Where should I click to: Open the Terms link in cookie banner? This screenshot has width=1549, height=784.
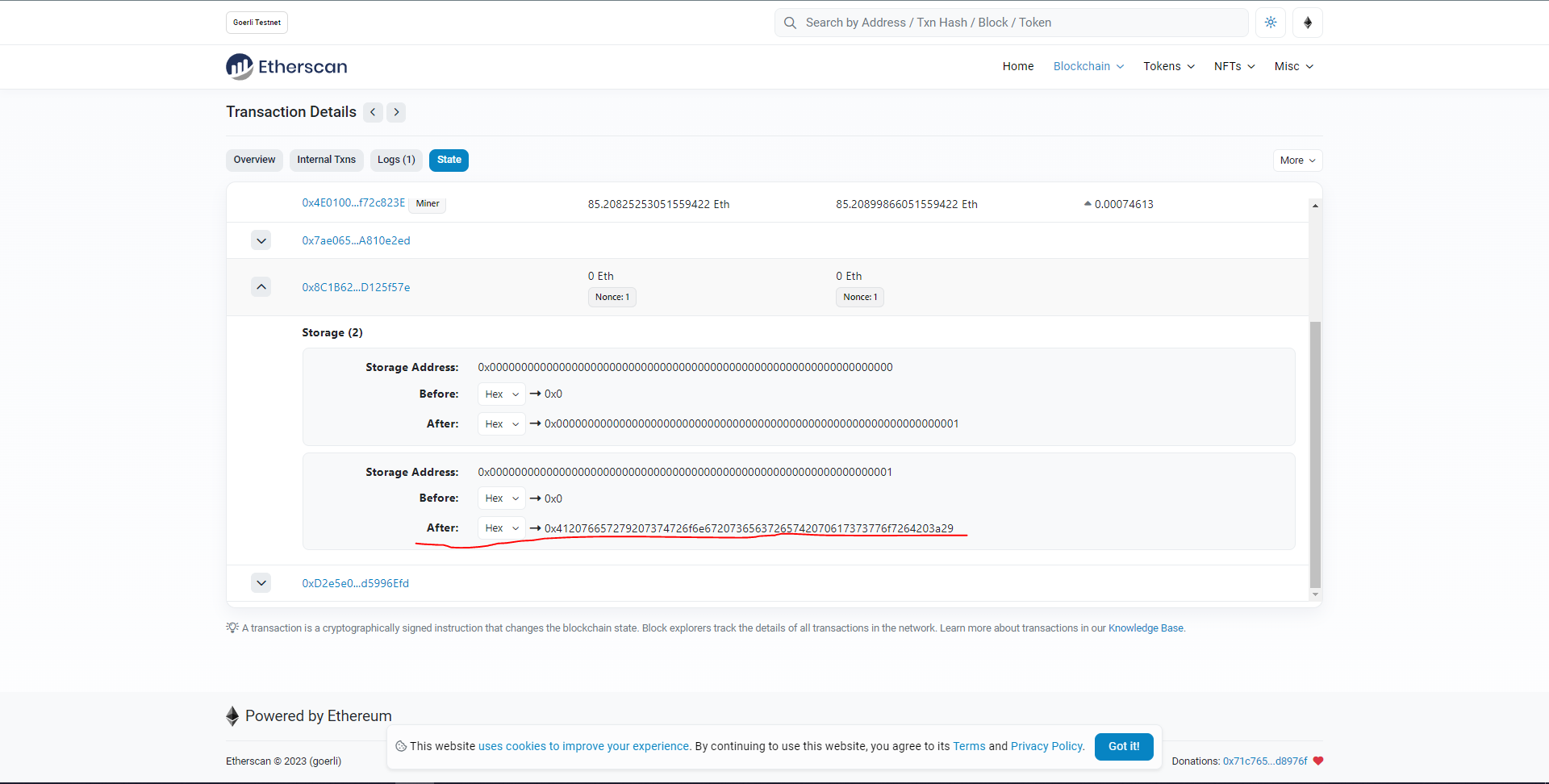(x=969, y=746)
